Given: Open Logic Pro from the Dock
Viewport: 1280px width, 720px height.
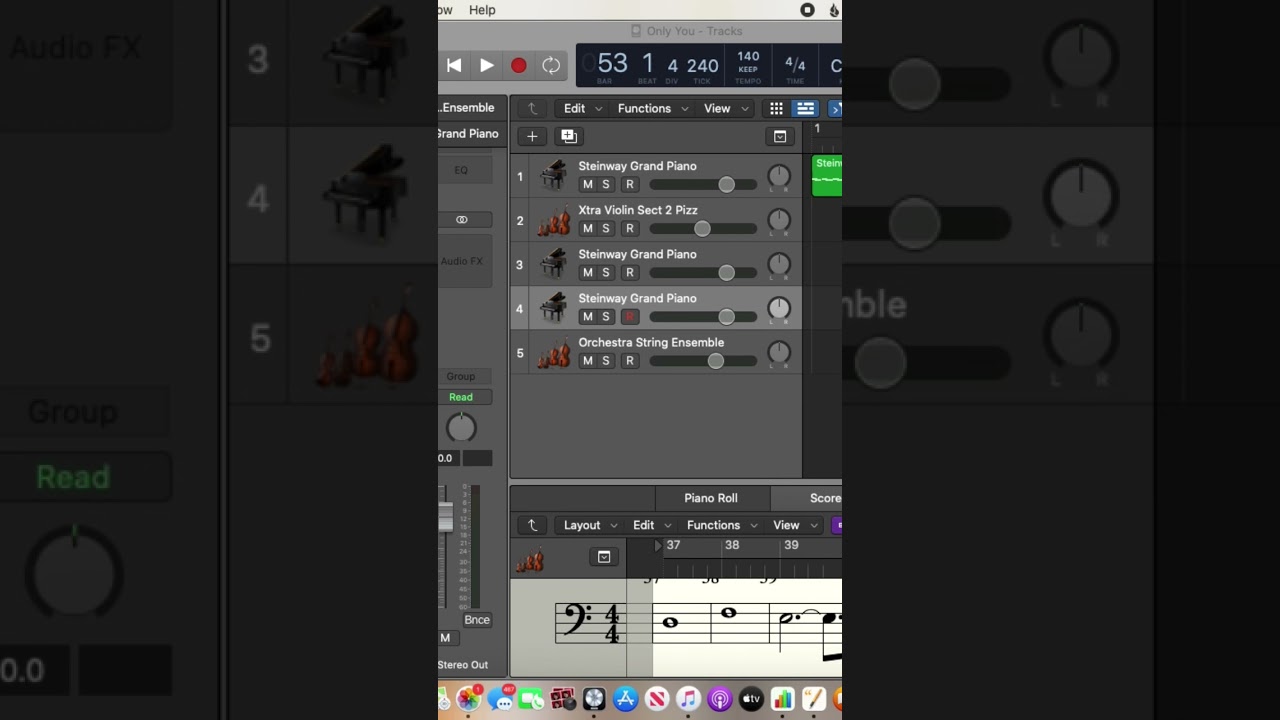Looking at the screenshot, I should tap(594, 699).
